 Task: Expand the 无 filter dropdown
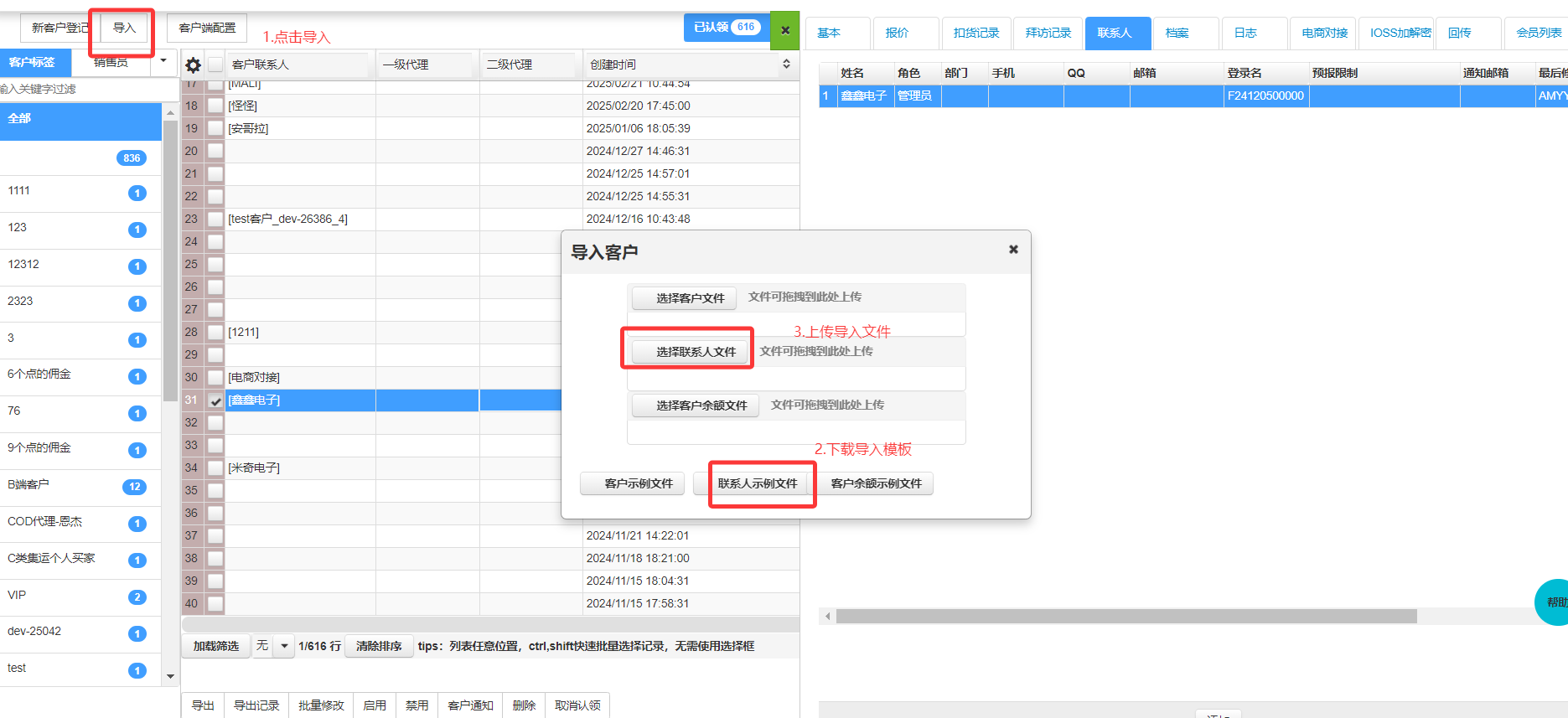point(284,646)
